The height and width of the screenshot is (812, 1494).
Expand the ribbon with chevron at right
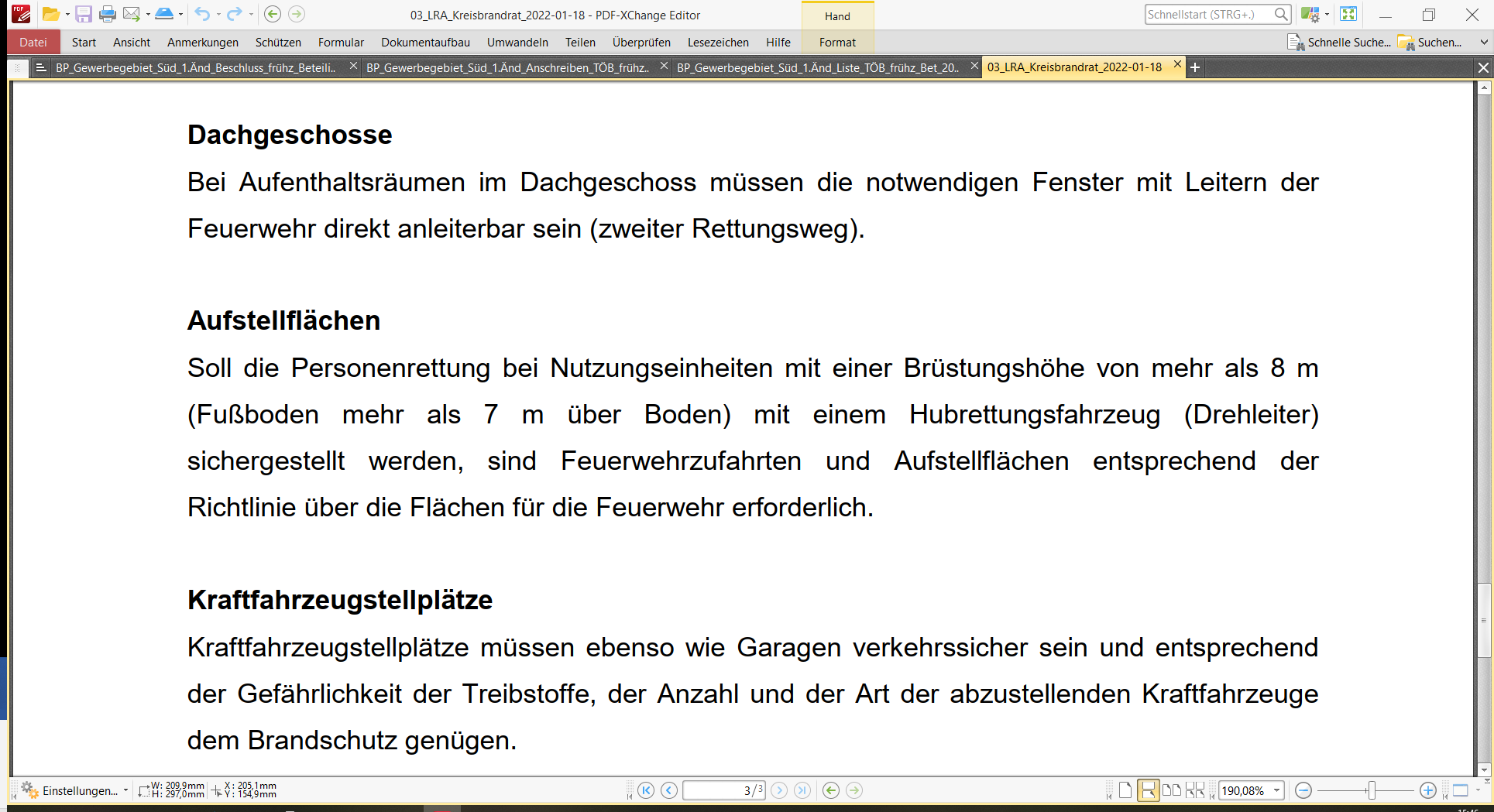point(1484,43)
